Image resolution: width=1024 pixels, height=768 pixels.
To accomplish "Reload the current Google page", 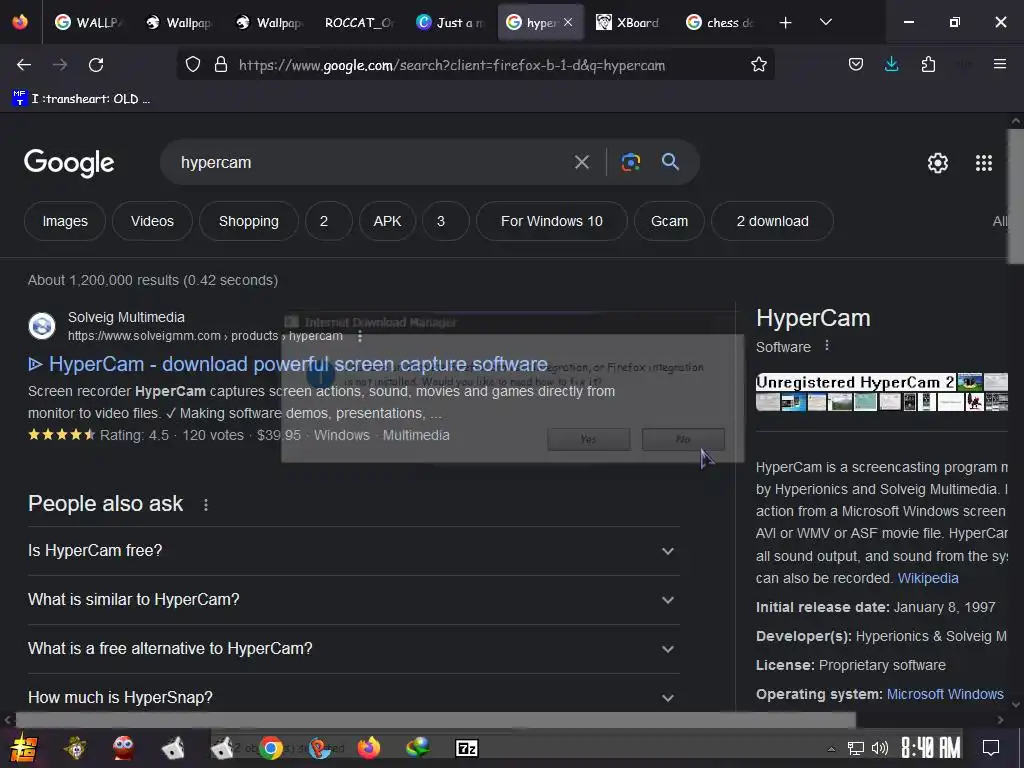I will click(x=96, y=65).
